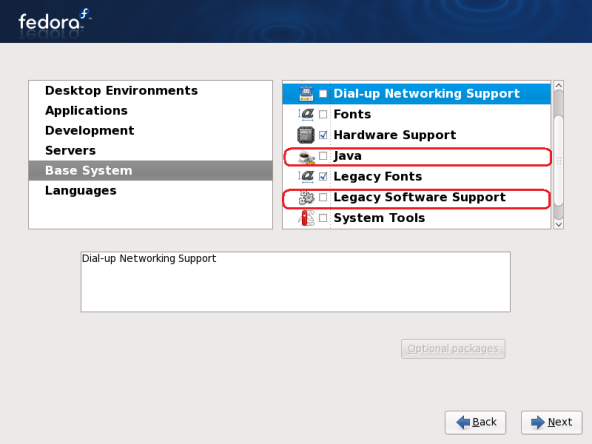
Task: Click the package list scroll up arrow
Action: click(x=558, y=86)
